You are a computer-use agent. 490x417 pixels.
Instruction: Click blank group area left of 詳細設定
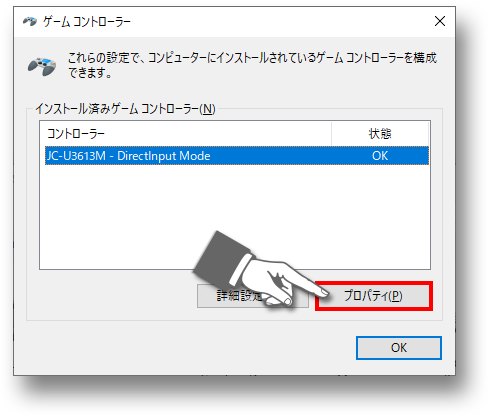click(x=112, y=296)
